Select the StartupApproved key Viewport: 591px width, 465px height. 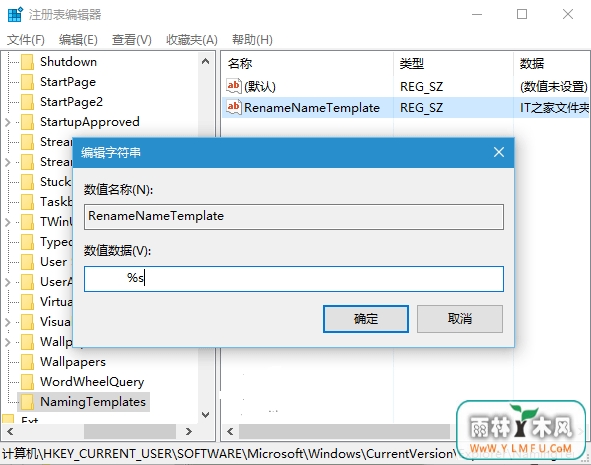pos(90,122)
